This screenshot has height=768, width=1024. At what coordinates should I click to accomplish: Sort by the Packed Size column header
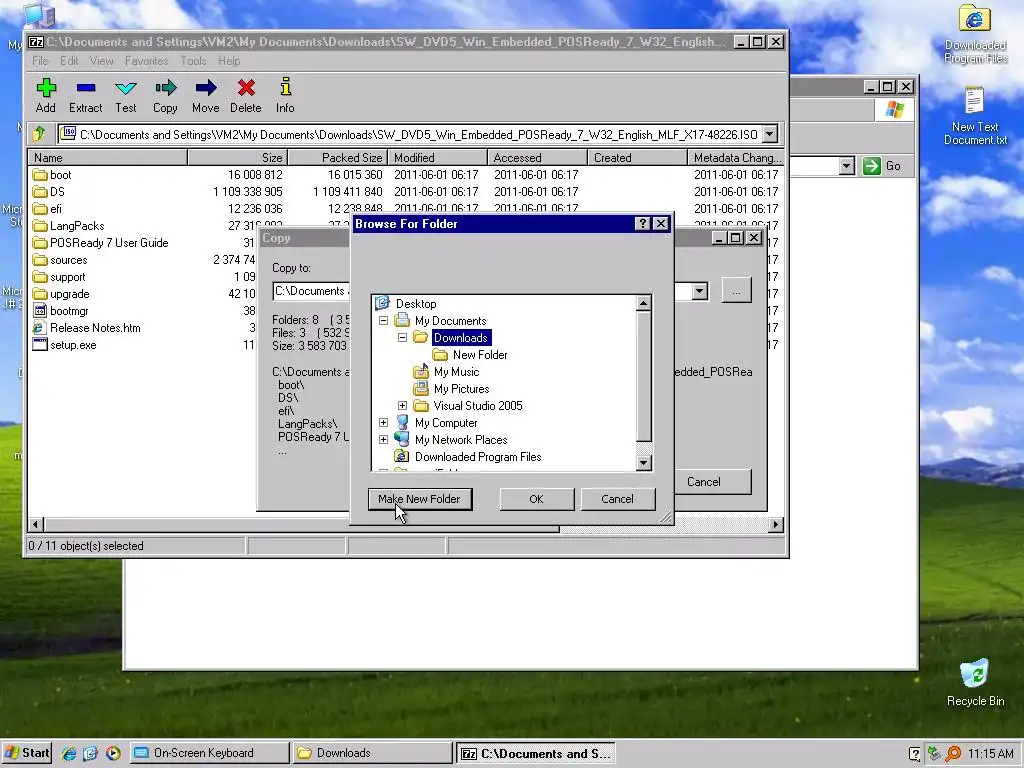[338, 158]
